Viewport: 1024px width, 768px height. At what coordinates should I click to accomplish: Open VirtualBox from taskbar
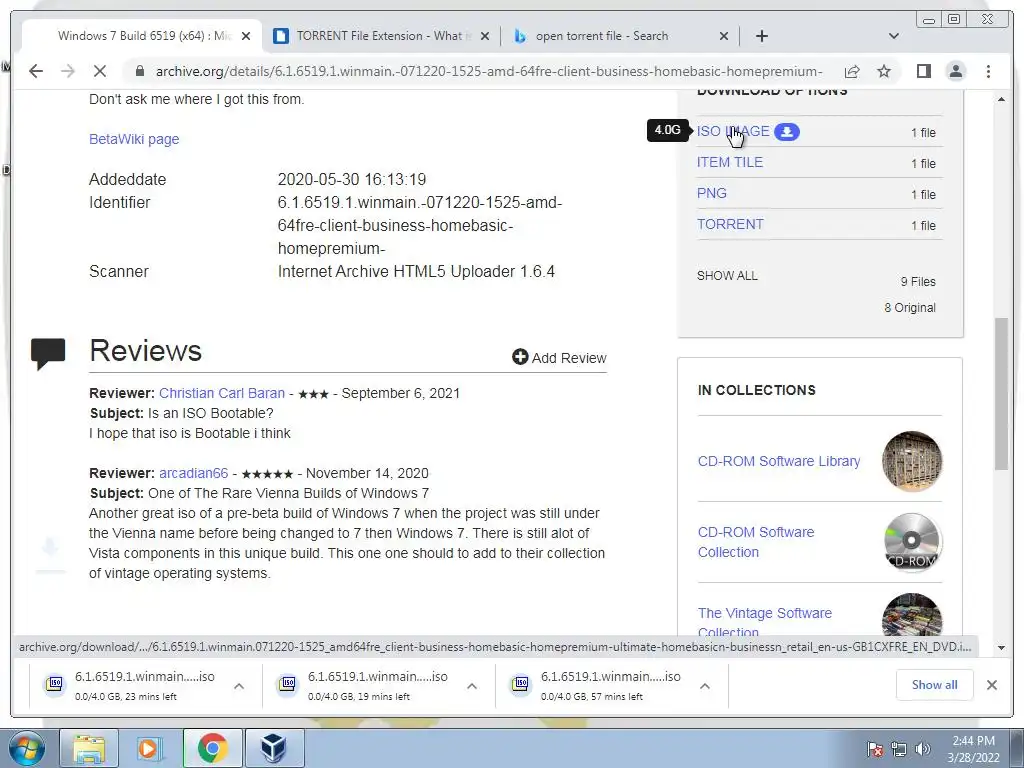[x=273, y=748]
